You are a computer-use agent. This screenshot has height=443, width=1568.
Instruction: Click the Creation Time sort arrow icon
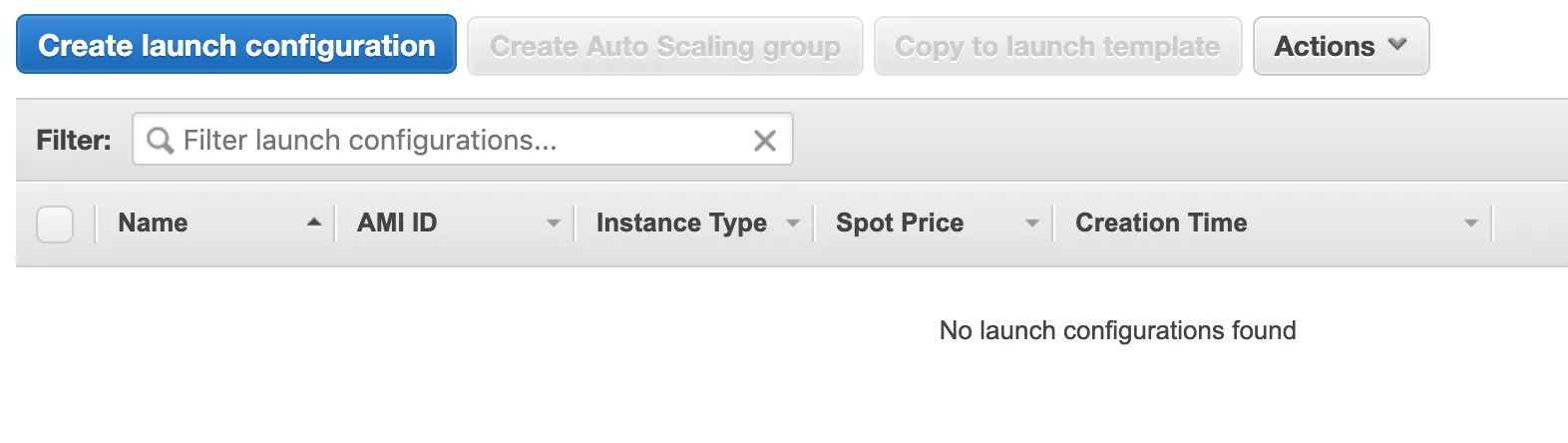tap(1470, 223)
